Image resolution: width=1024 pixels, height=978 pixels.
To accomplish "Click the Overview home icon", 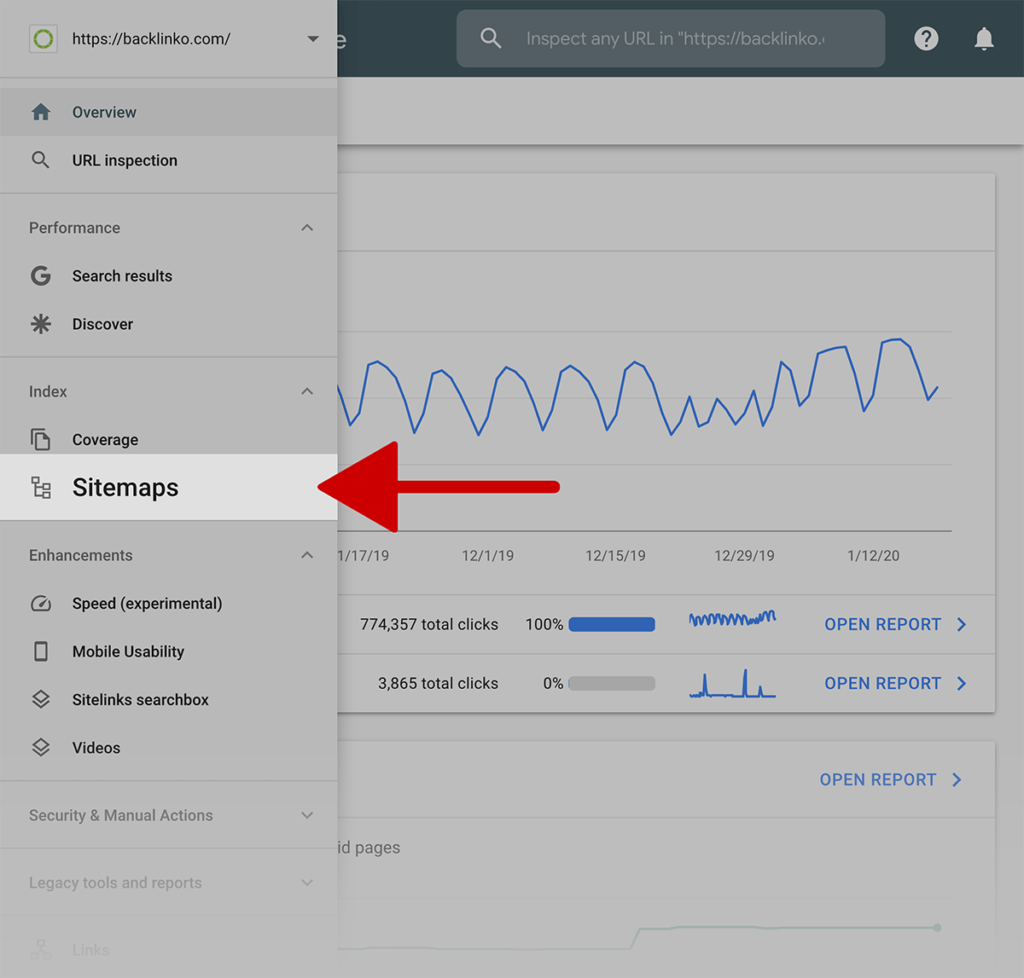I will tap(41, 112).
